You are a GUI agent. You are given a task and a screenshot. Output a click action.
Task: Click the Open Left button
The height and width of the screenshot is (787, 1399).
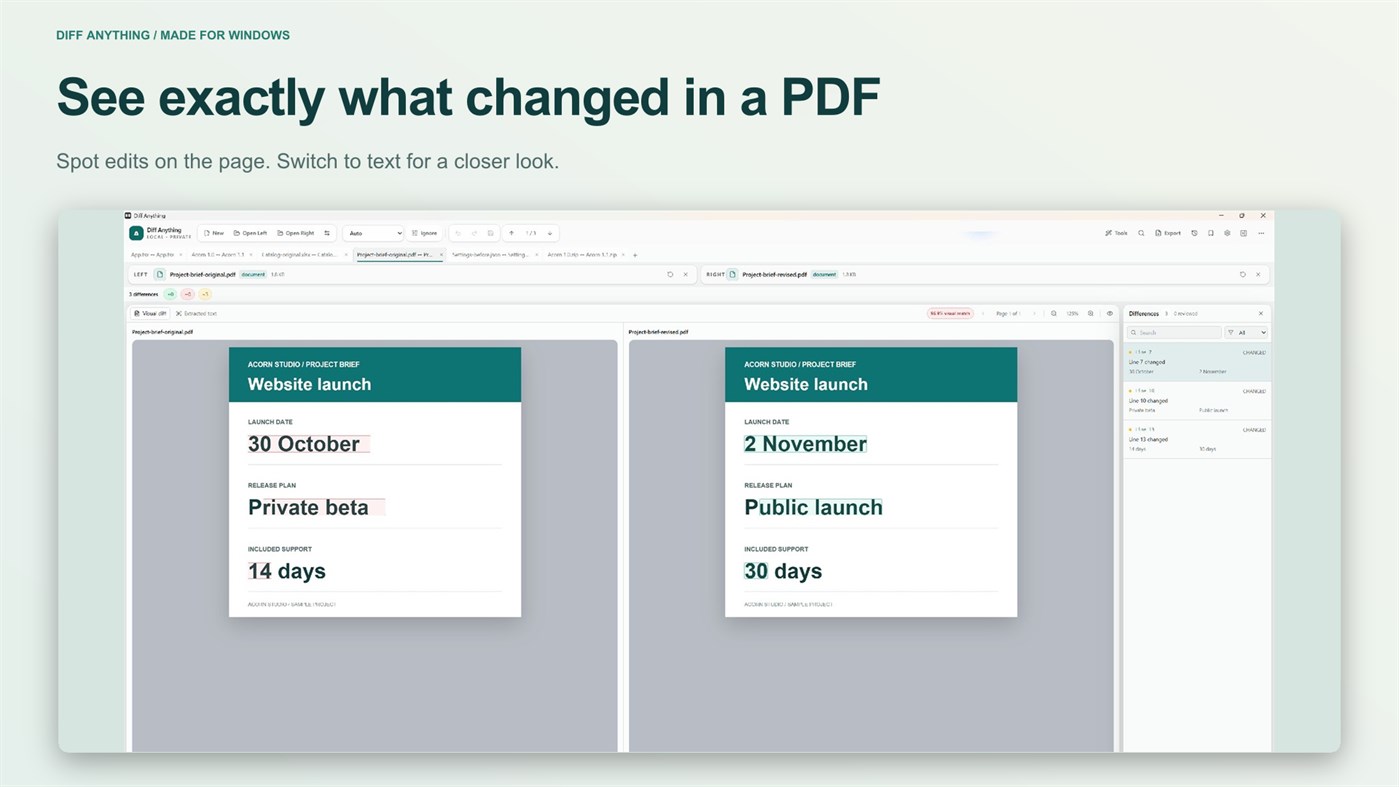250,233
